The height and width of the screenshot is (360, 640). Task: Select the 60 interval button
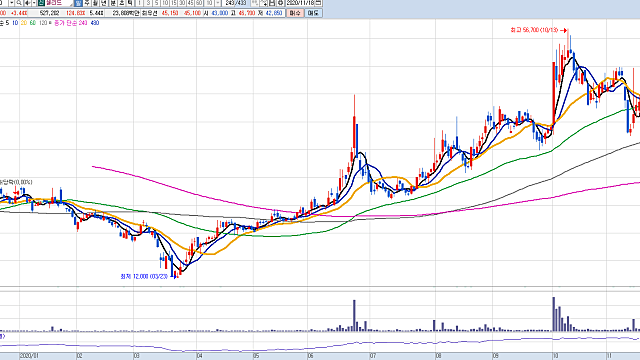(x=199, y=3)
